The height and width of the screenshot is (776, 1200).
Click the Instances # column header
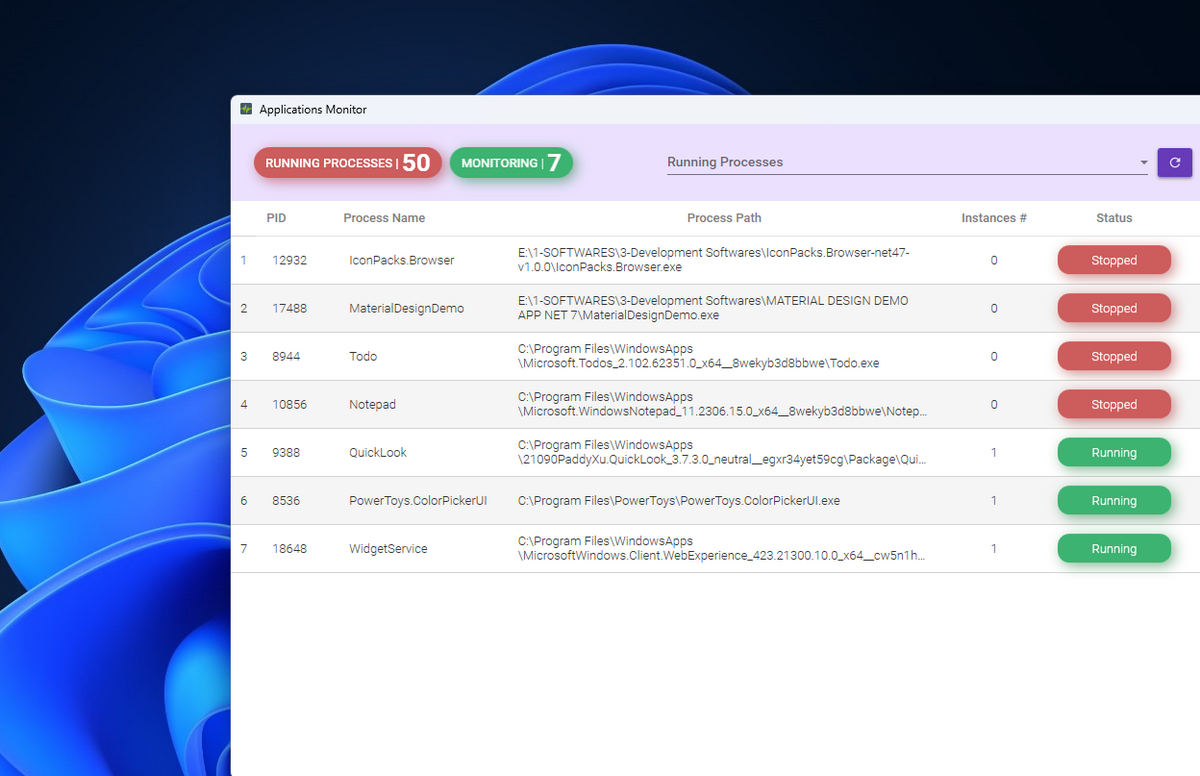point(993,218)
